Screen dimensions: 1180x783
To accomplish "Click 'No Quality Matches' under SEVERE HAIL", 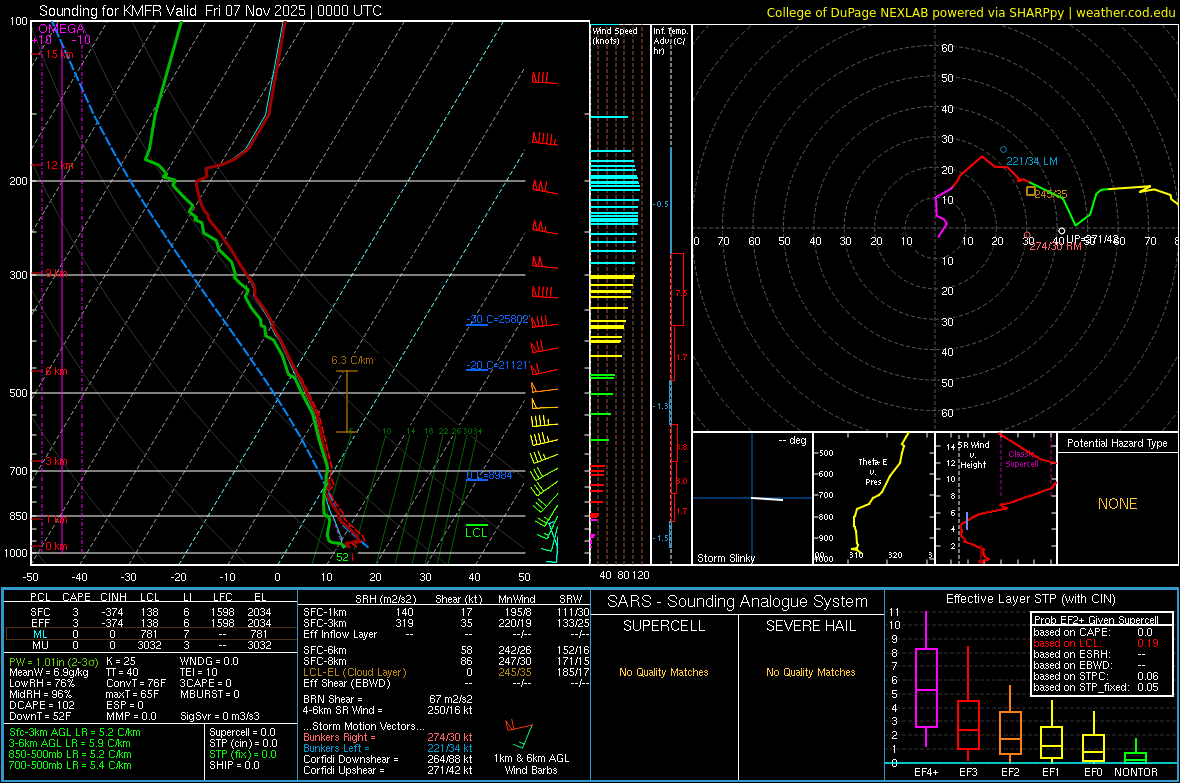I will click(x=810, y=672).
